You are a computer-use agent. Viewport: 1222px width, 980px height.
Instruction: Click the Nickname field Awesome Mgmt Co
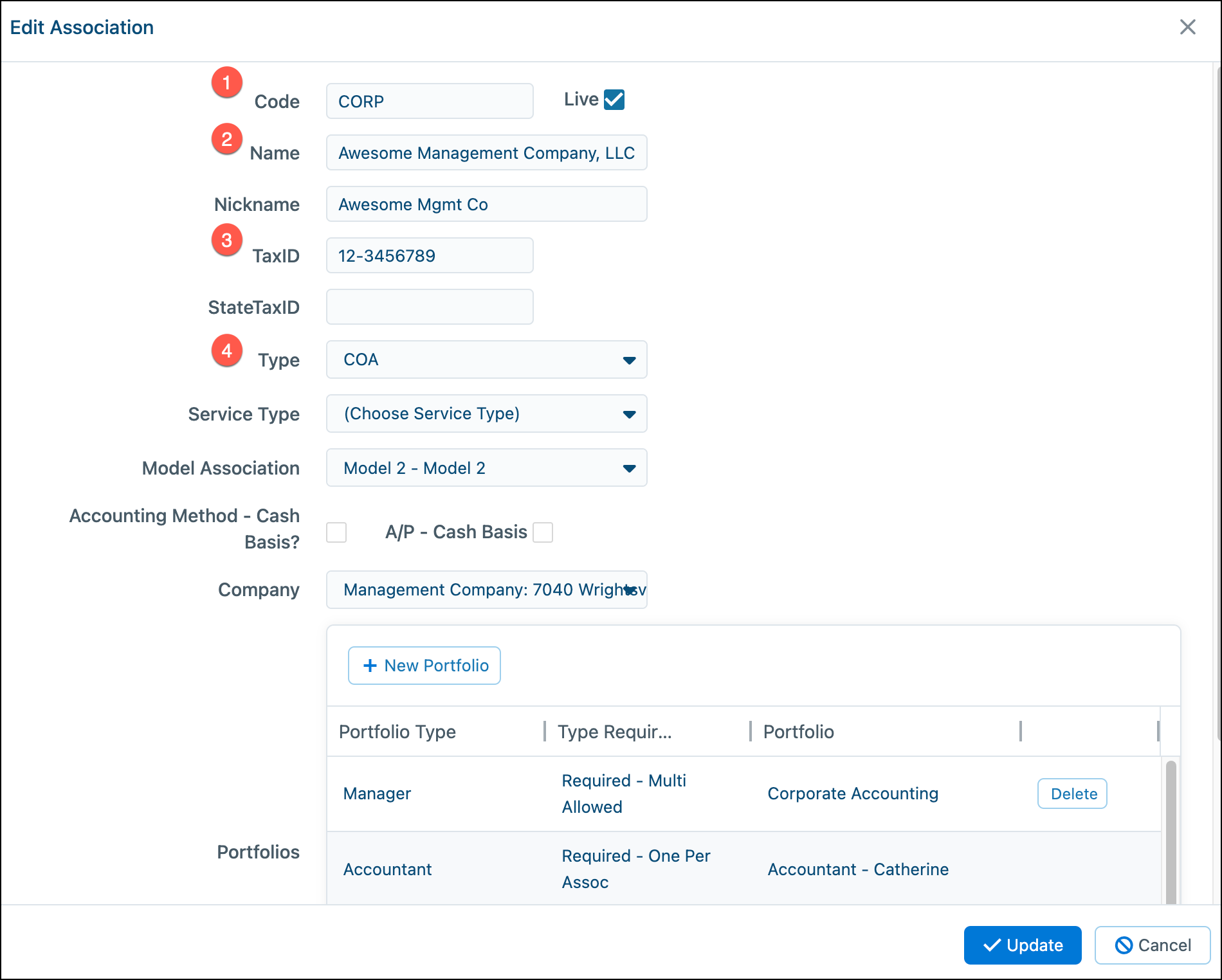coord(486,204)
